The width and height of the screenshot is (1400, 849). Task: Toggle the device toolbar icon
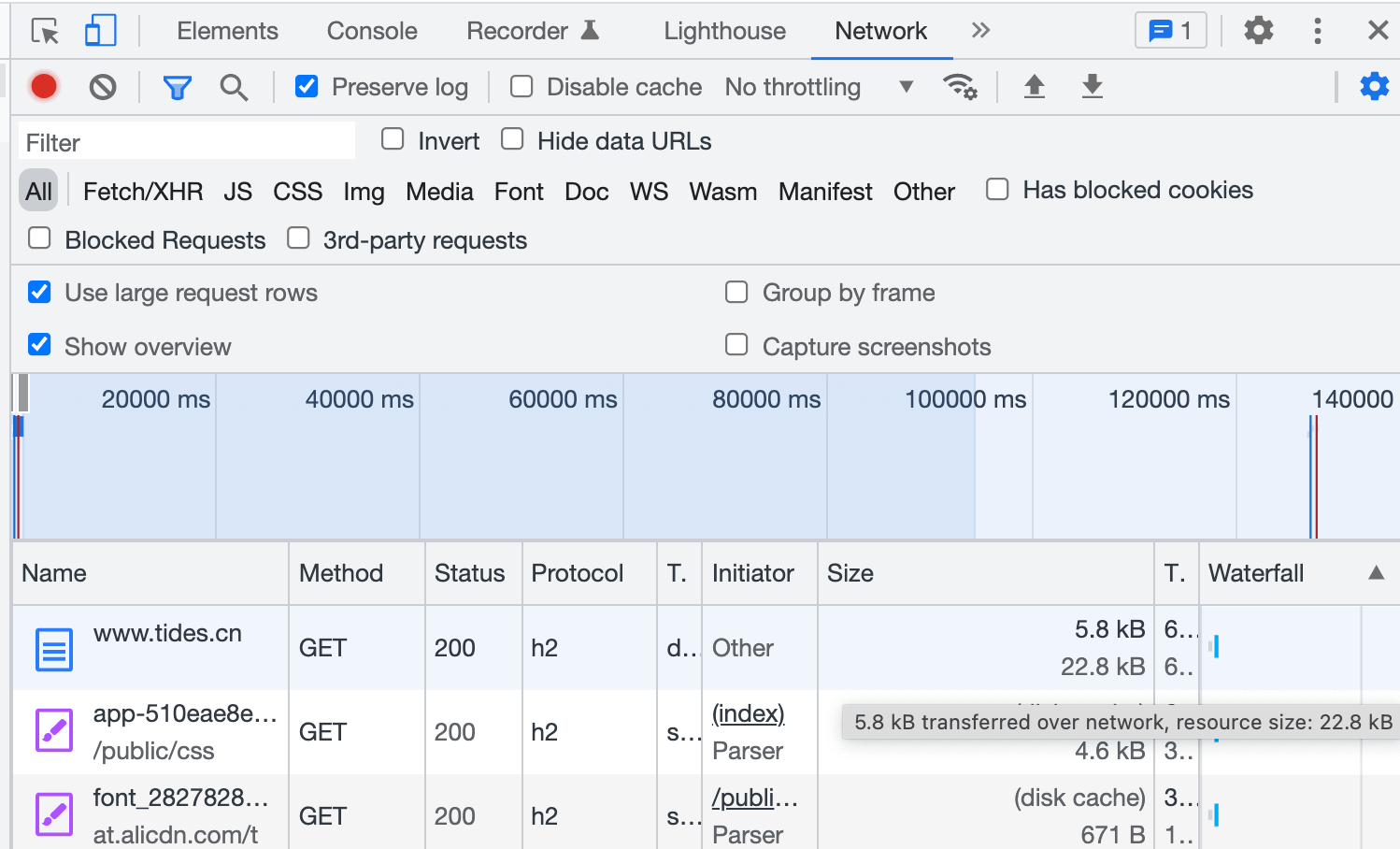(x=100, y=31)
